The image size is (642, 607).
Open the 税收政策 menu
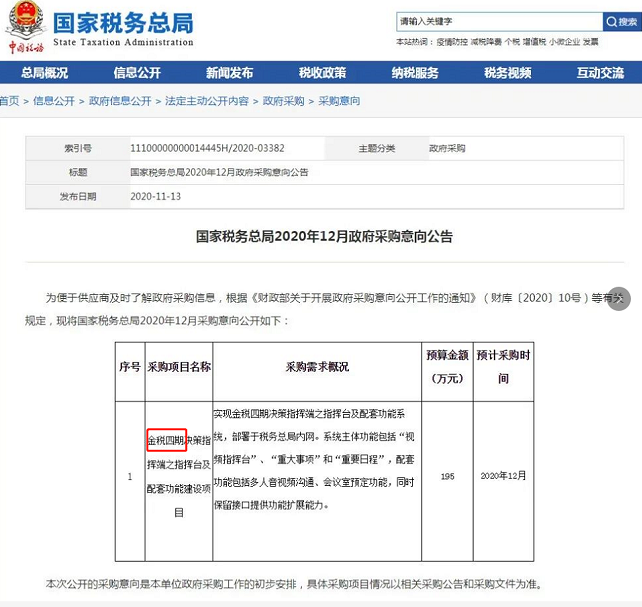(323, 73)
